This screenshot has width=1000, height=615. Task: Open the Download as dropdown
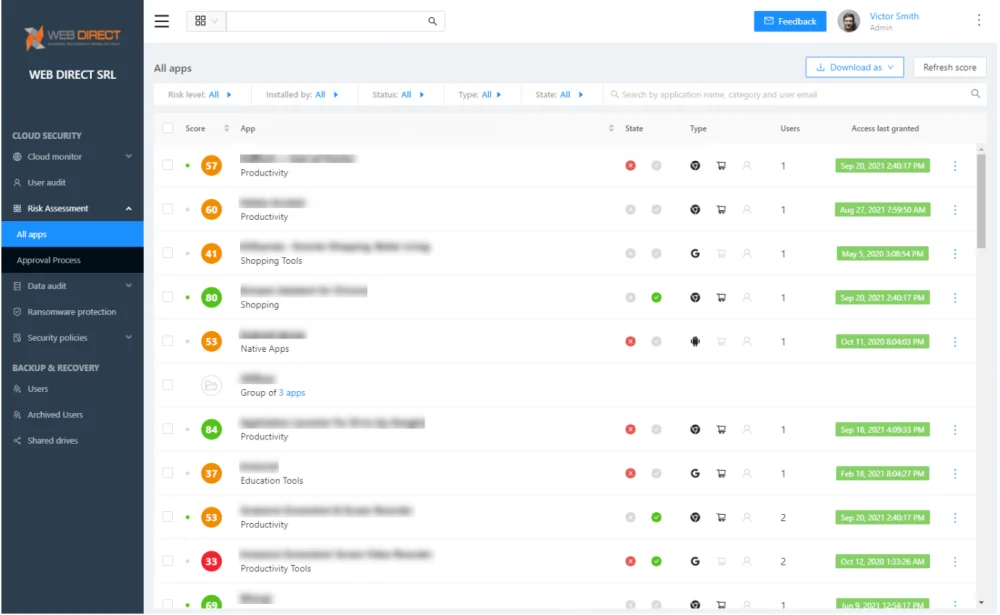855,67
